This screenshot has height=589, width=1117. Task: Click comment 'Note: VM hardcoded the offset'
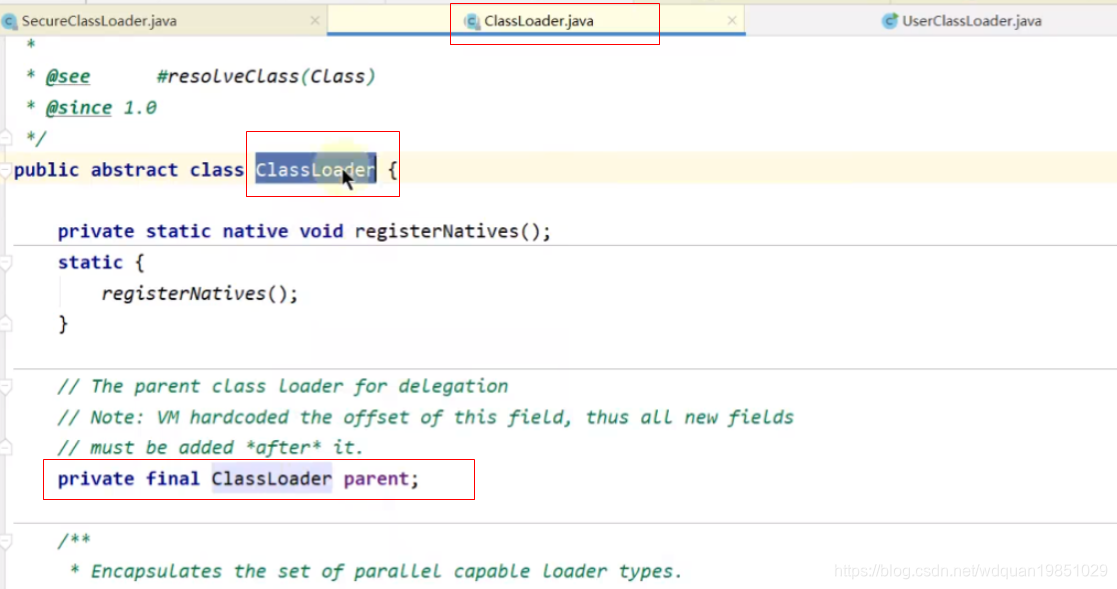coord(425,417)
